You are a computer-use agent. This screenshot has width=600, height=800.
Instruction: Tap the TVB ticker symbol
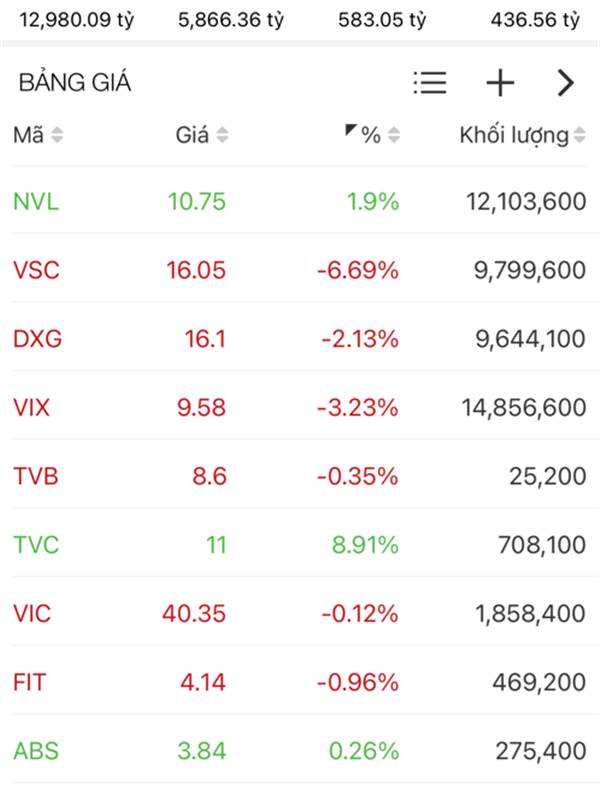coord(36,477)
